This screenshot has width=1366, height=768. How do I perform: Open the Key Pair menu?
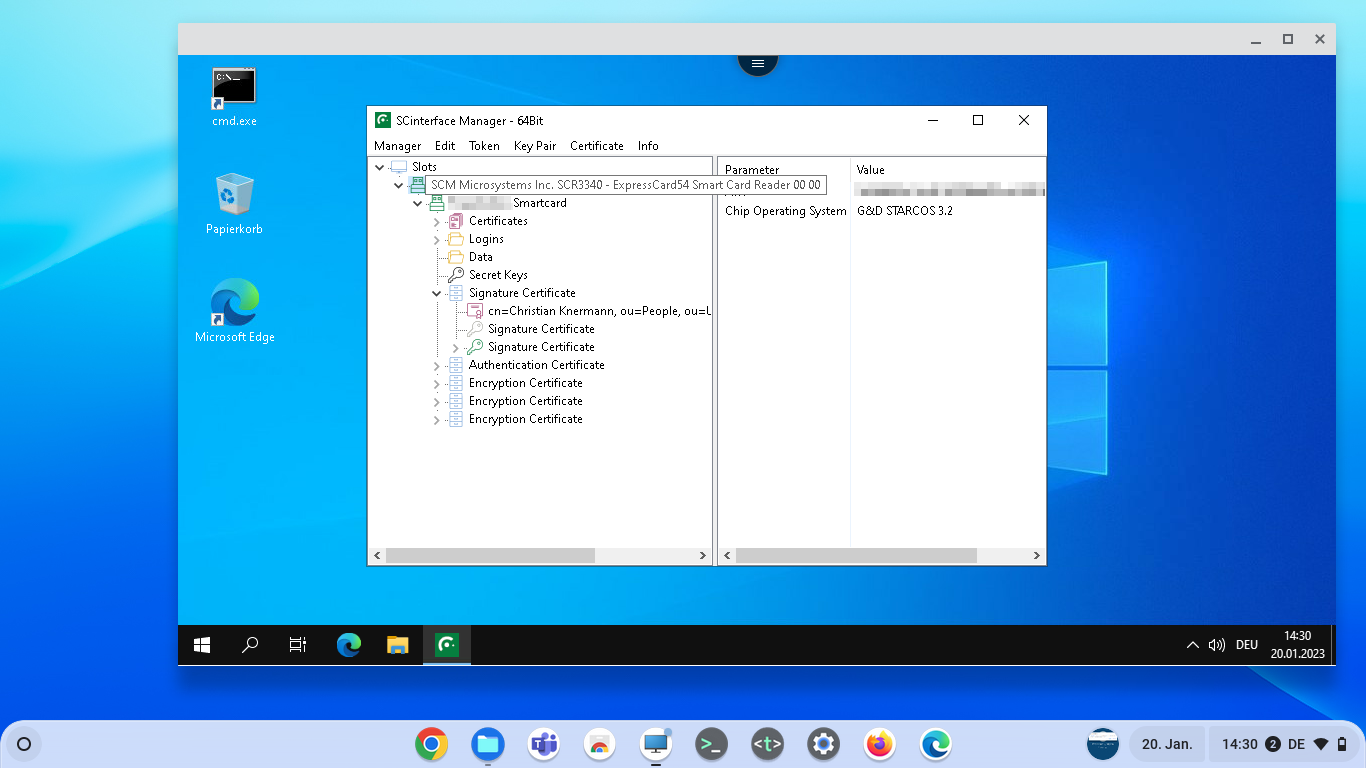click(535, 146)
